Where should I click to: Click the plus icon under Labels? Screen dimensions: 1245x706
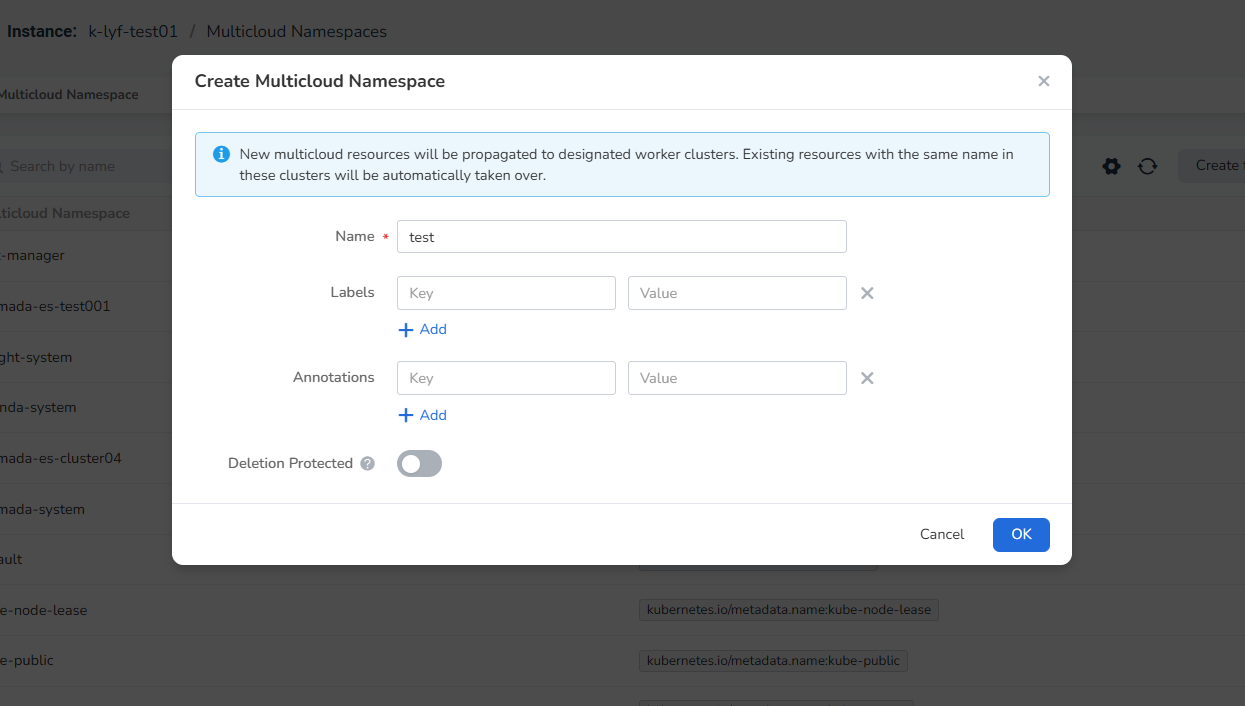click(406, 330)
